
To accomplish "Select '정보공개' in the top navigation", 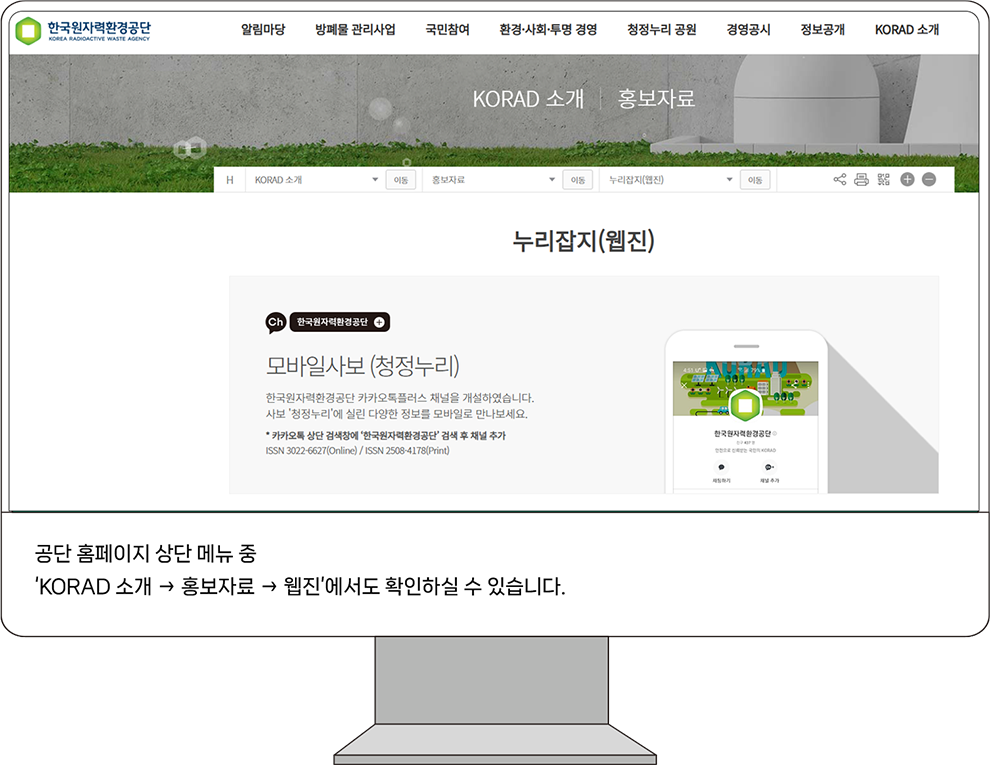I will [x=822, y=30].
